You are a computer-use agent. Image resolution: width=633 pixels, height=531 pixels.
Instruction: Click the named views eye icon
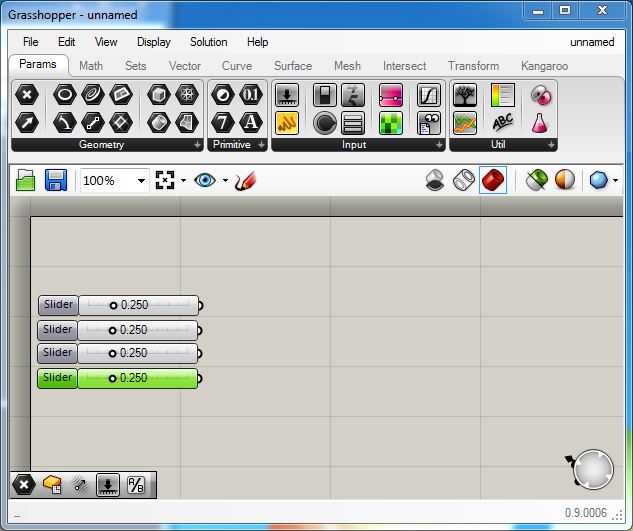tap(205, 180)
